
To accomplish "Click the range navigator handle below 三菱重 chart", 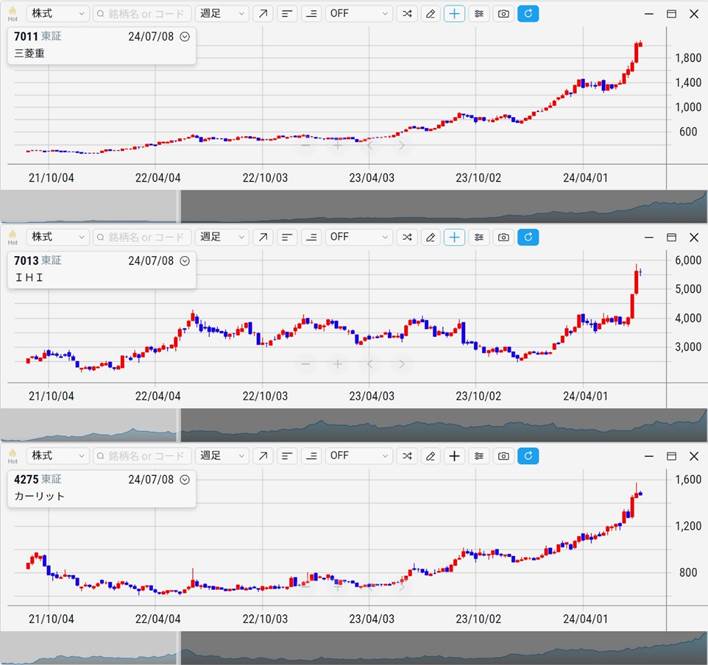I will [179, 206].
